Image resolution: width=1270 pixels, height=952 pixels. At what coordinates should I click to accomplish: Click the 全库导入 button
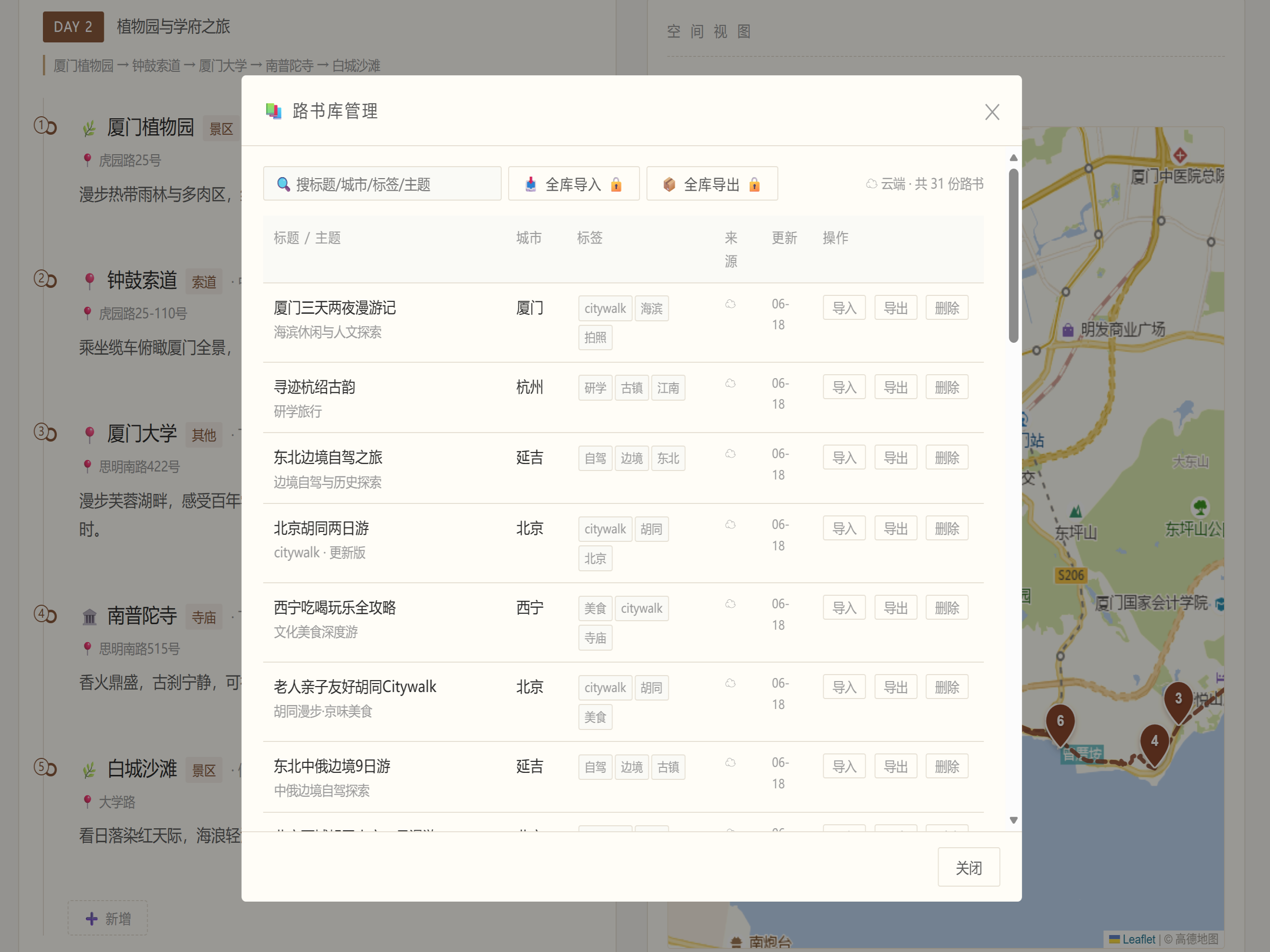point(574,184)
